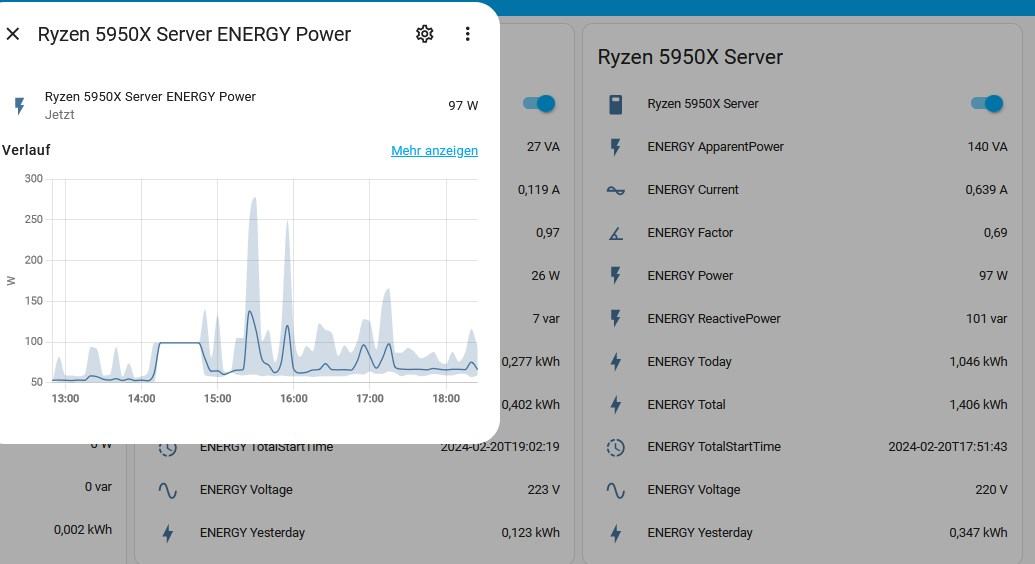
Task: Click ENERGY ApparentPower flash icon in Ryzen card
Action: (x=615, y=147)
